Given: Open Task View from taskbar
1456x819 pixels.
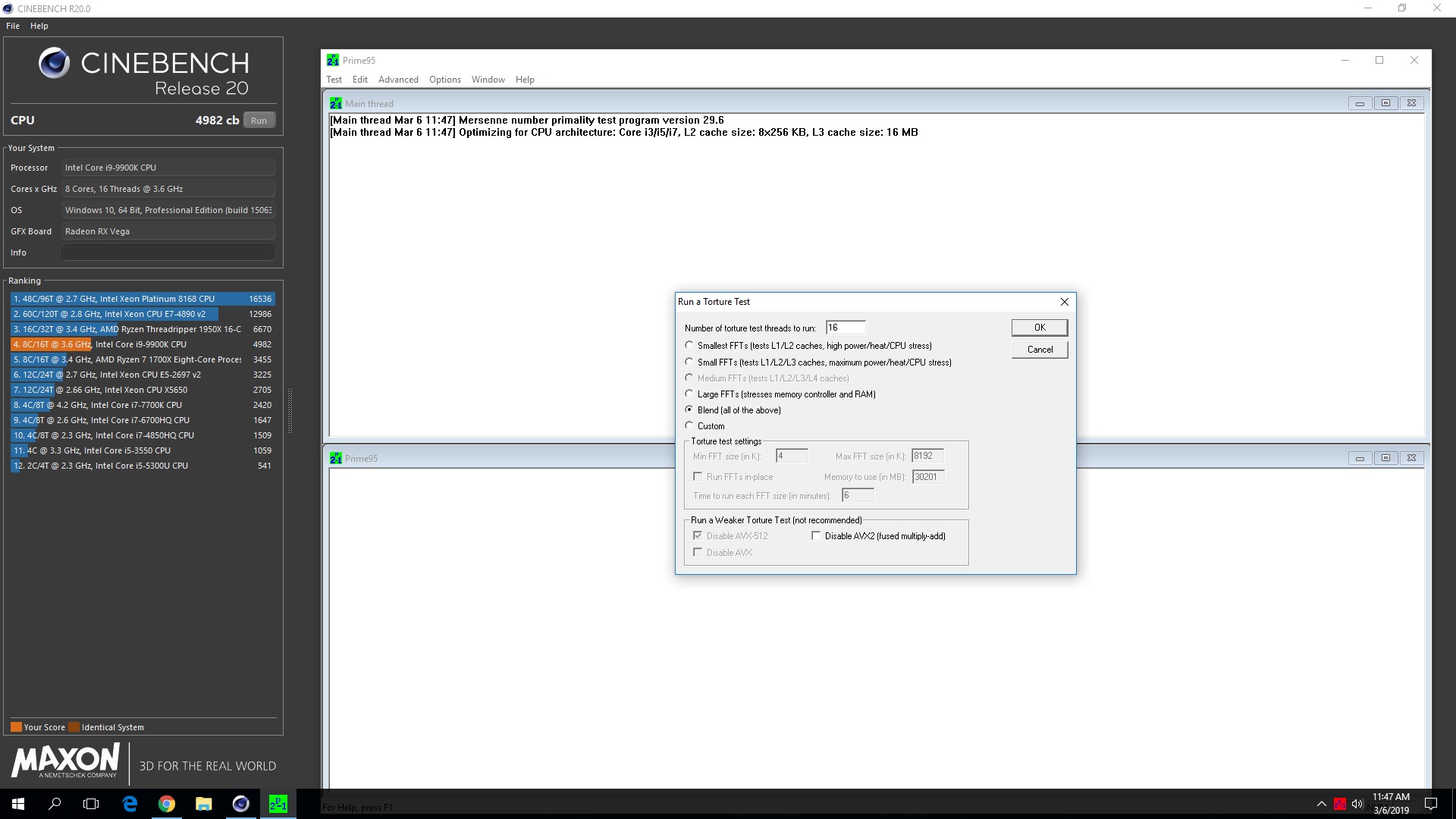Looking at the screenshot, I should pos(91,804).
